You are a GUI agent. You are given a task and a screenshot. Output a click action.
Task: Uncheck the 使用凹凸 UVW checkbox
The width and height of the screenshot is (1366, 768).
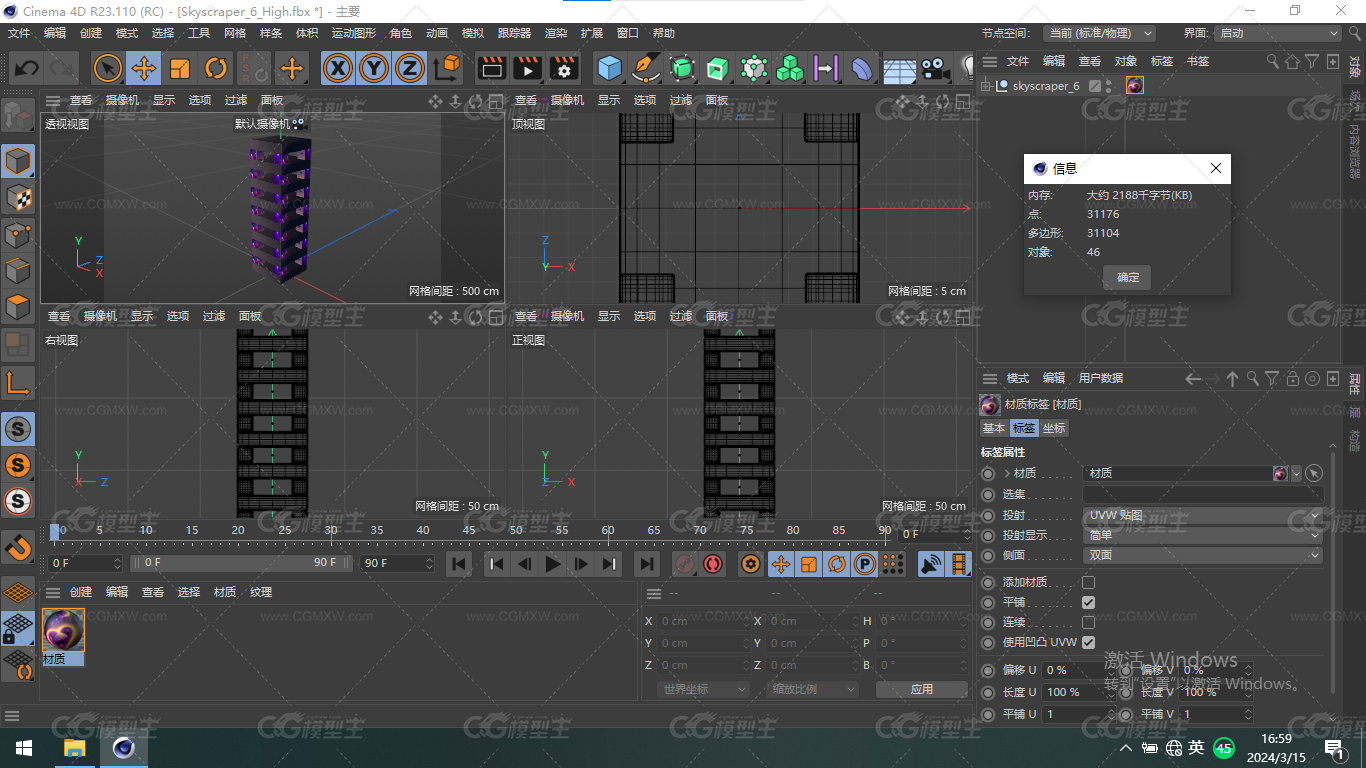pyautogui.click(x=1088, y=642)
